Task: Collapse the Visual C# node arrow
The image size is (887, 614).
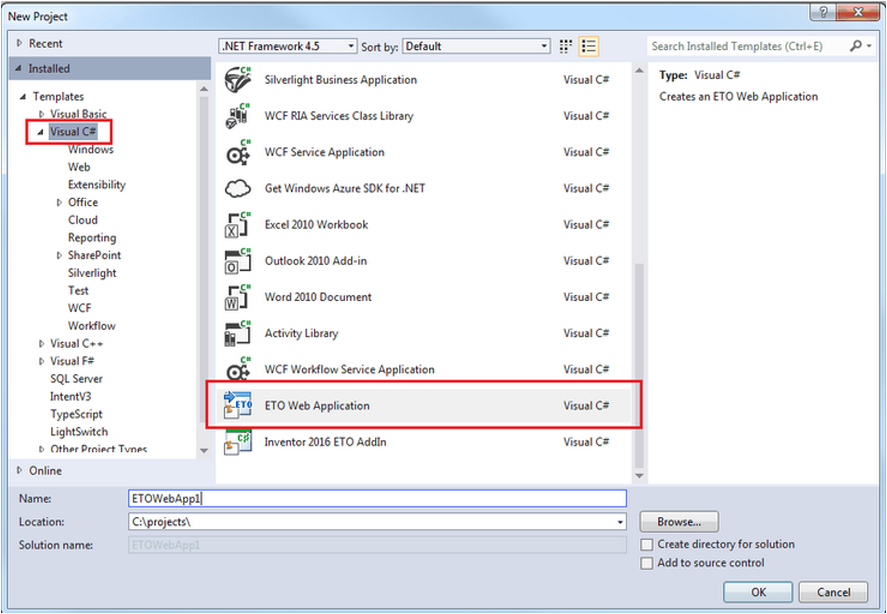Action: coord(40,132)
